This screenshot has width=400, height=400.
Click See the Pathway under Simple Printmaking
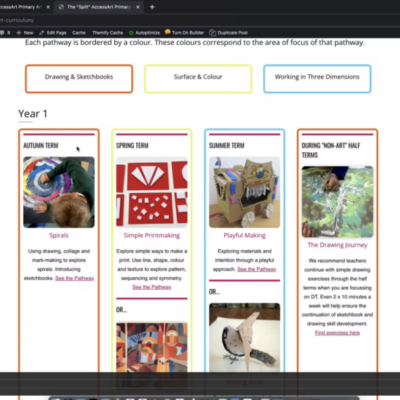(152, 287)
